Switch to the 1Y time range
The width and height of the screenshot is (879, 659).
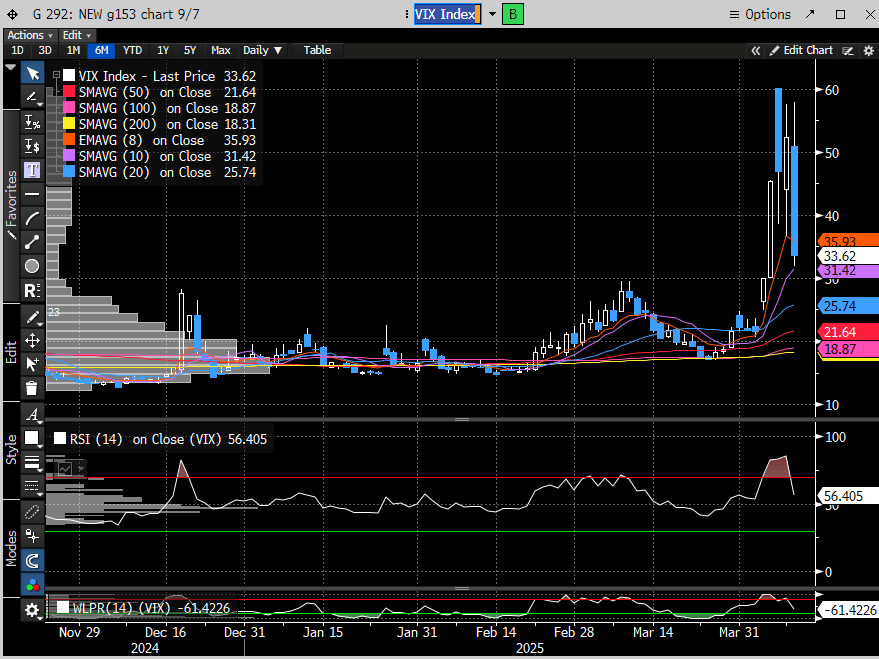click(x=163, y=50)
